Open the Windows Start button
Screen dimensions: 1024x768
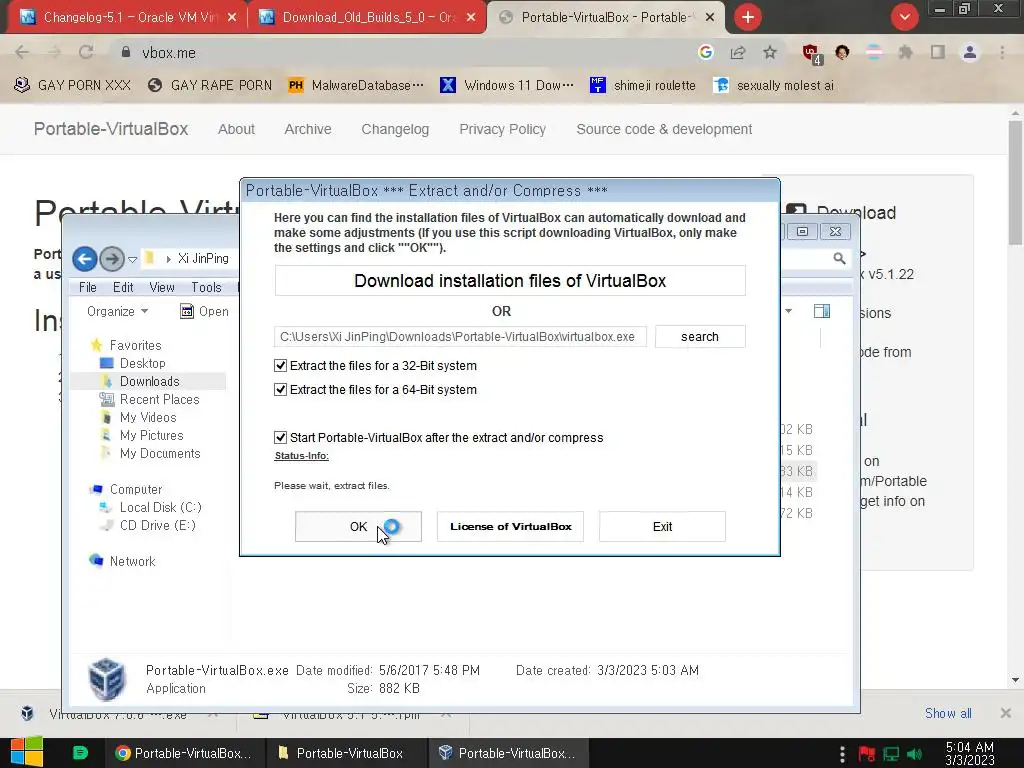[27, 752]
